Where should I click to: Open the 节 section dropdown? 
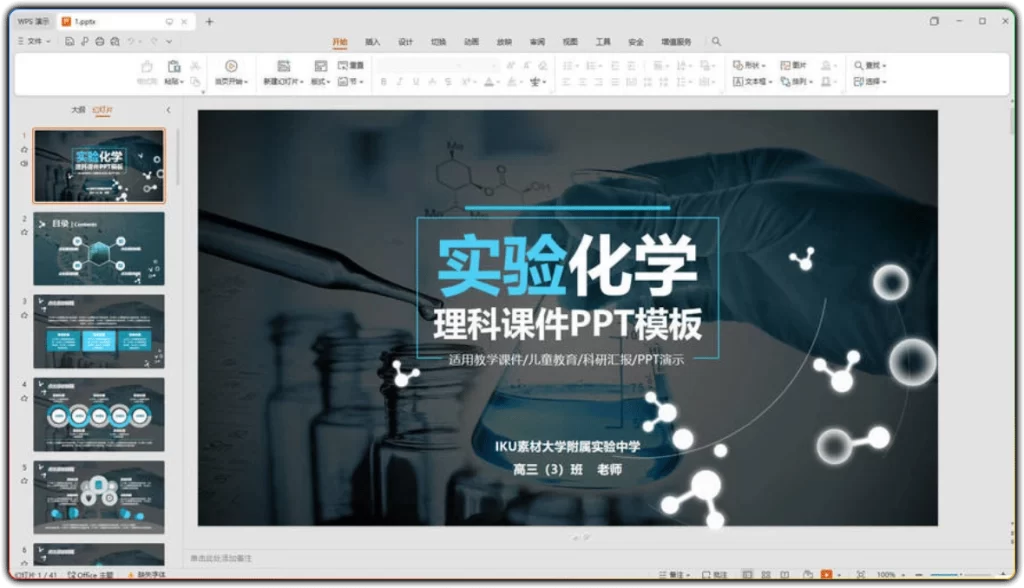click(x=360, y=81)
